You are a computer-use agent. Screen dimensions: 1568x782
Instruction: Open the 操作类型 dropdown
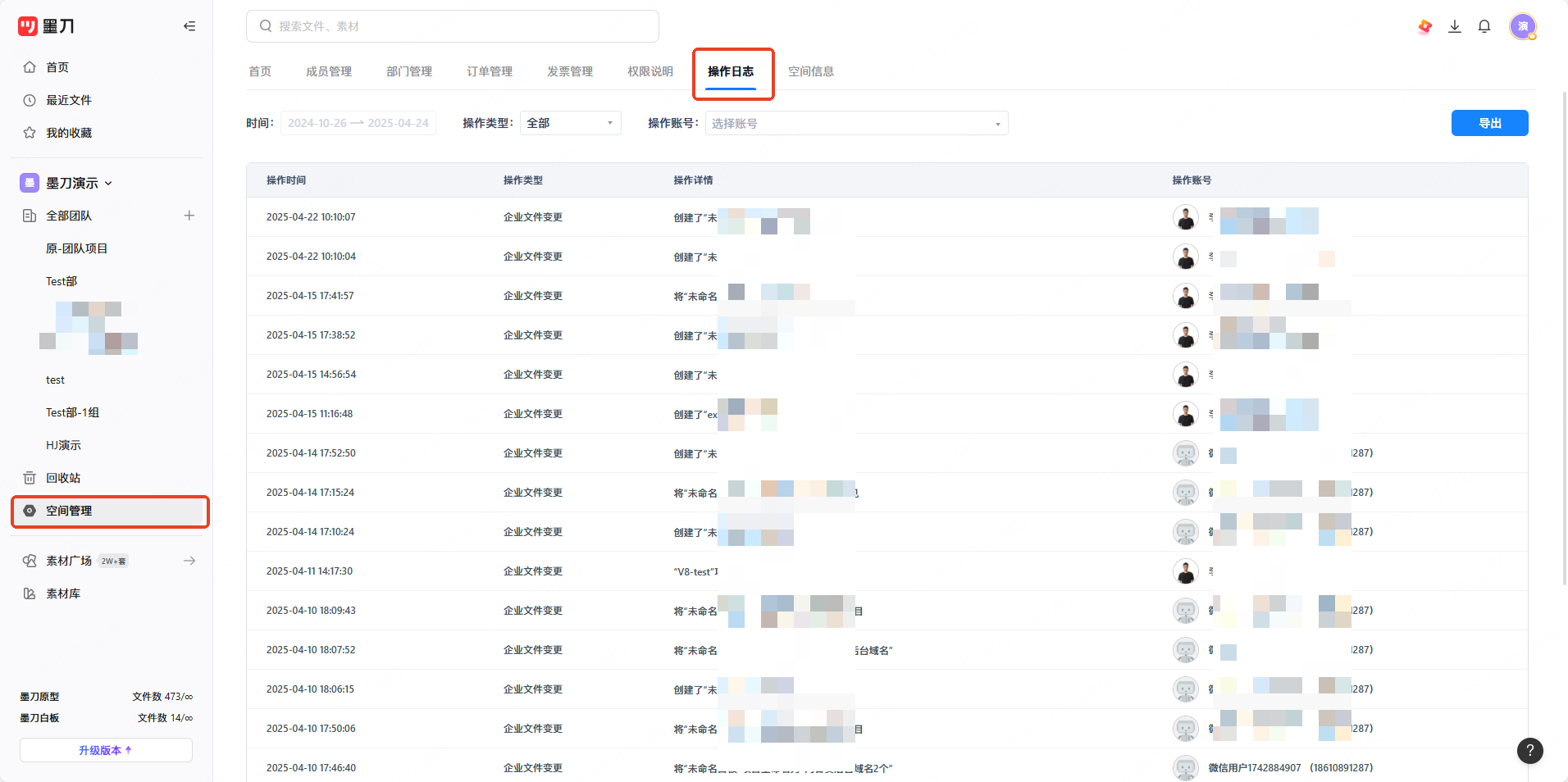tap(571, 123)
